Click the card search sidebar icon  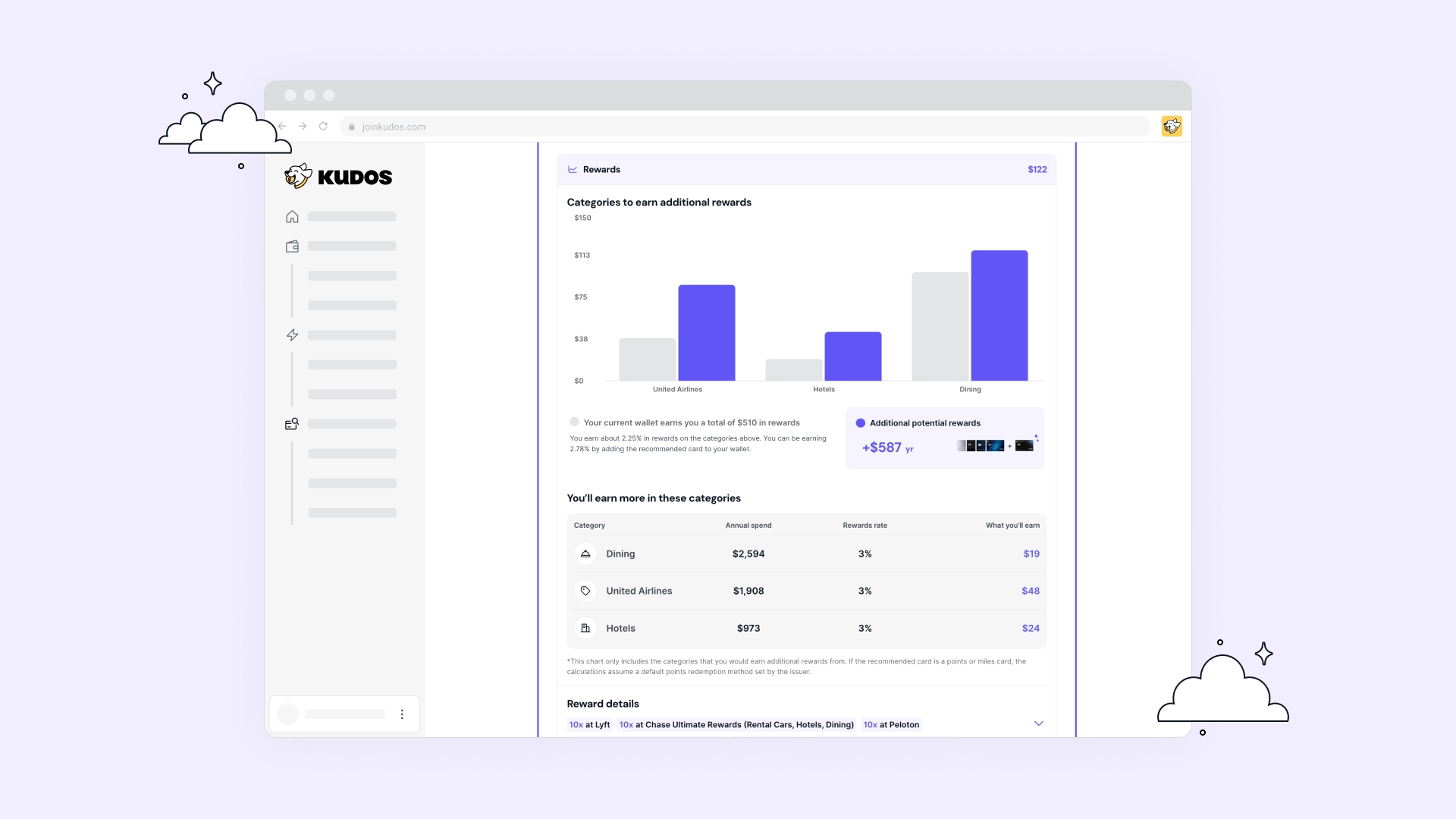coord(292,424)
